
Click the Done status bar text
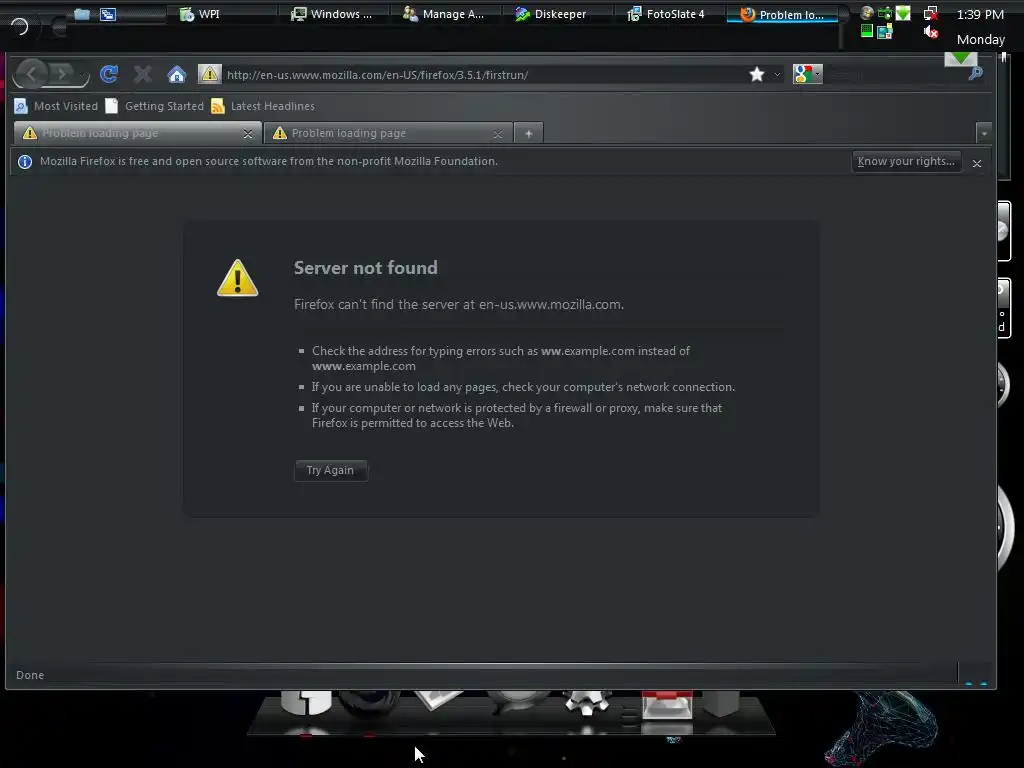pyautogui.click(x=30, y=675)
